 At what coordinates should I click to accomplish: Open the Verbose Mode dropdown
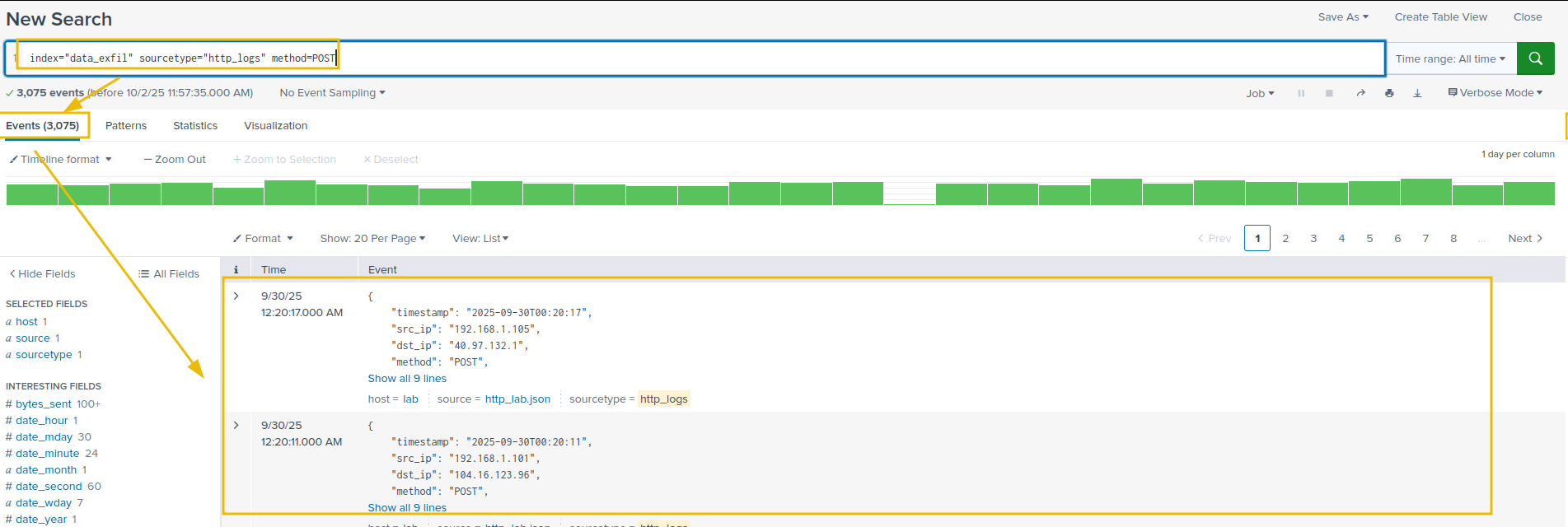[x=1495, y=93]
